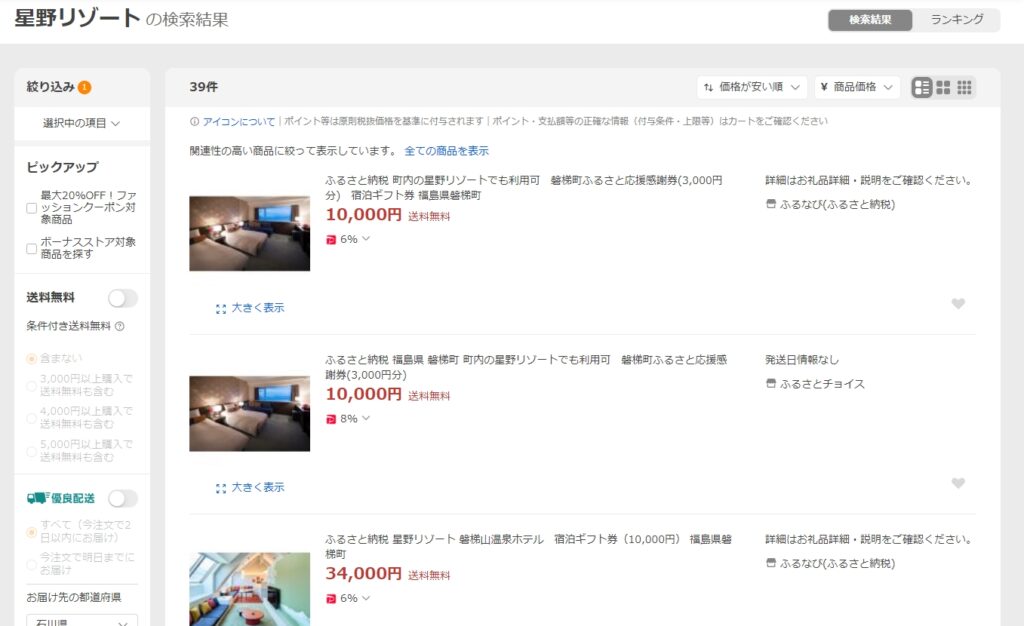This screenshot has height=626, width=1024.
Task: Favorite the second 10,000円 item heart
Action: tap(958, 483)
